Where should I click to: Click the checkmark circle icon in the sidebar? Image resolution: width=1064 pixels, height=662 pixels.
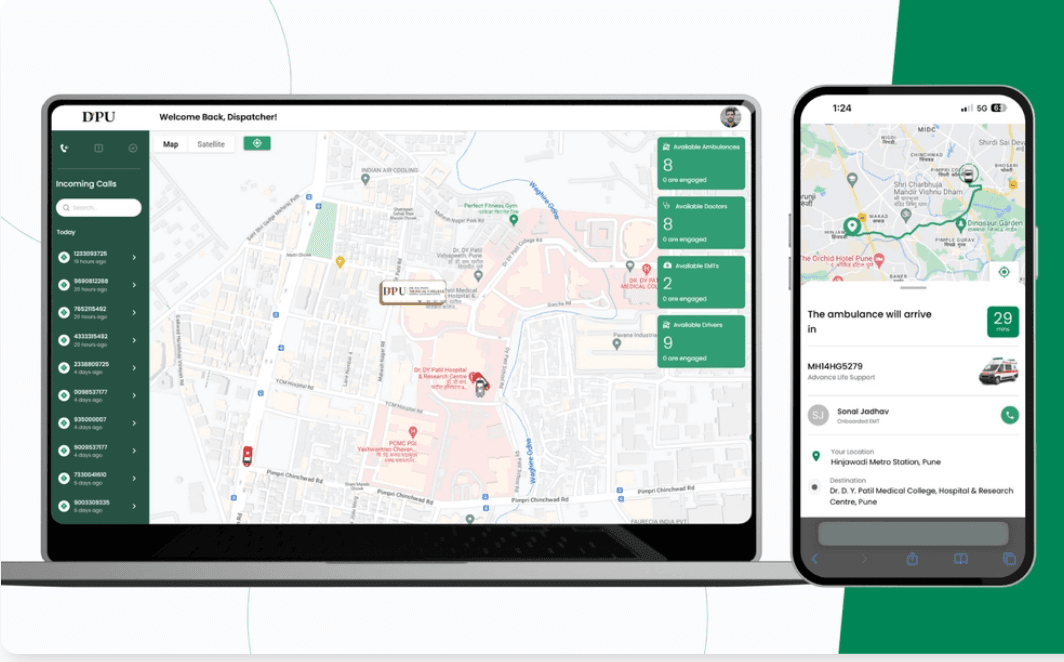[133, 148]
